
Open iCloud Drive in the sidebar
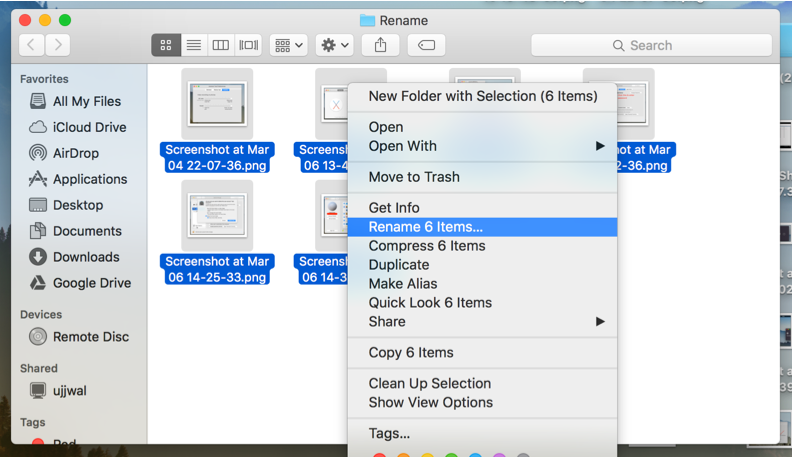click(x=77, y=127)
